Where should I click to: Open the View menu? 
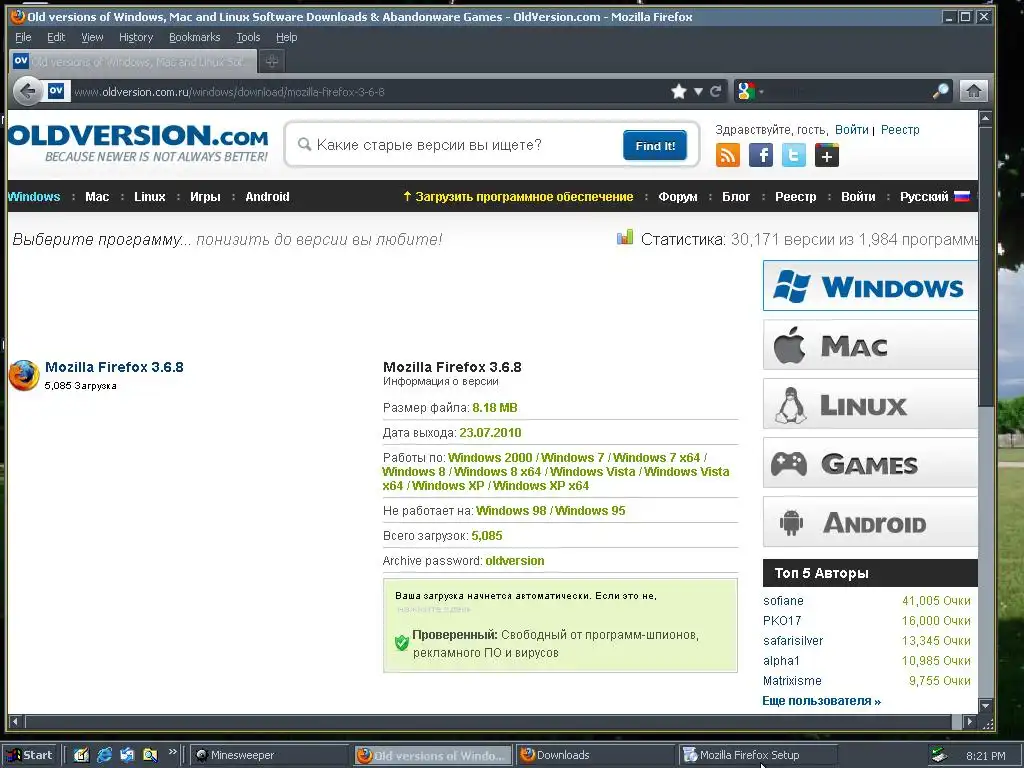coord(92,37)
